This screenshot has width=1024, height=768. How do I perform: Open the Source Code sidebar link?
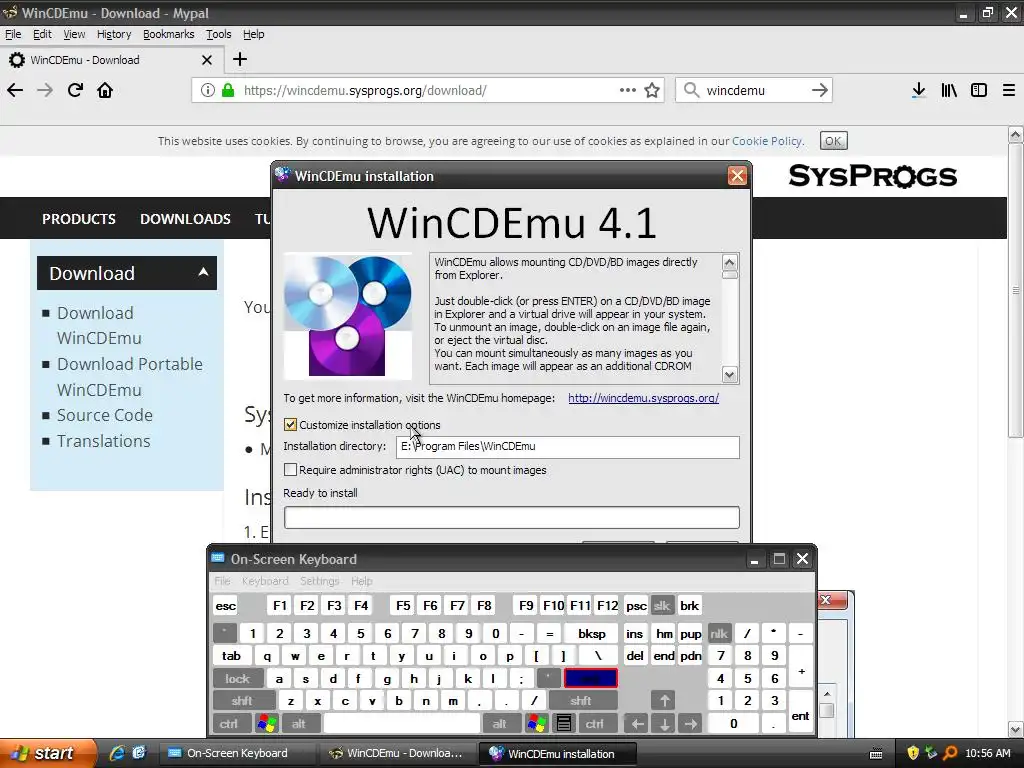click(x=104, y=415)
